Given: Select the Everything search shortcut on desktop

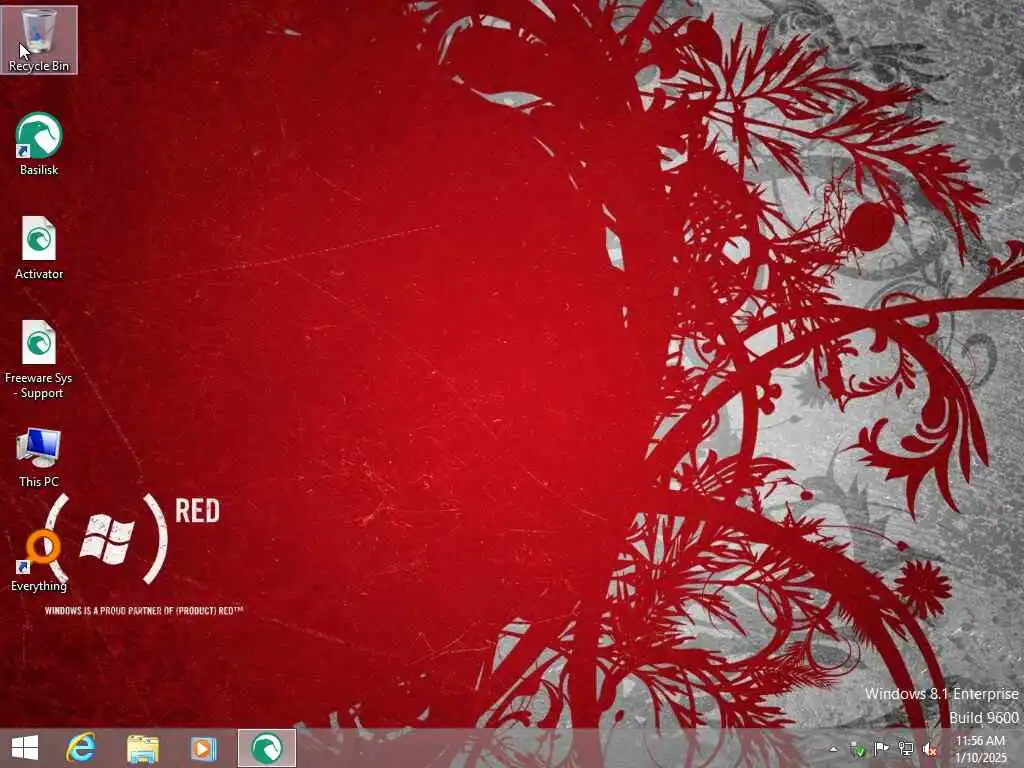Looking at the screenshot, I should point(39,561).
